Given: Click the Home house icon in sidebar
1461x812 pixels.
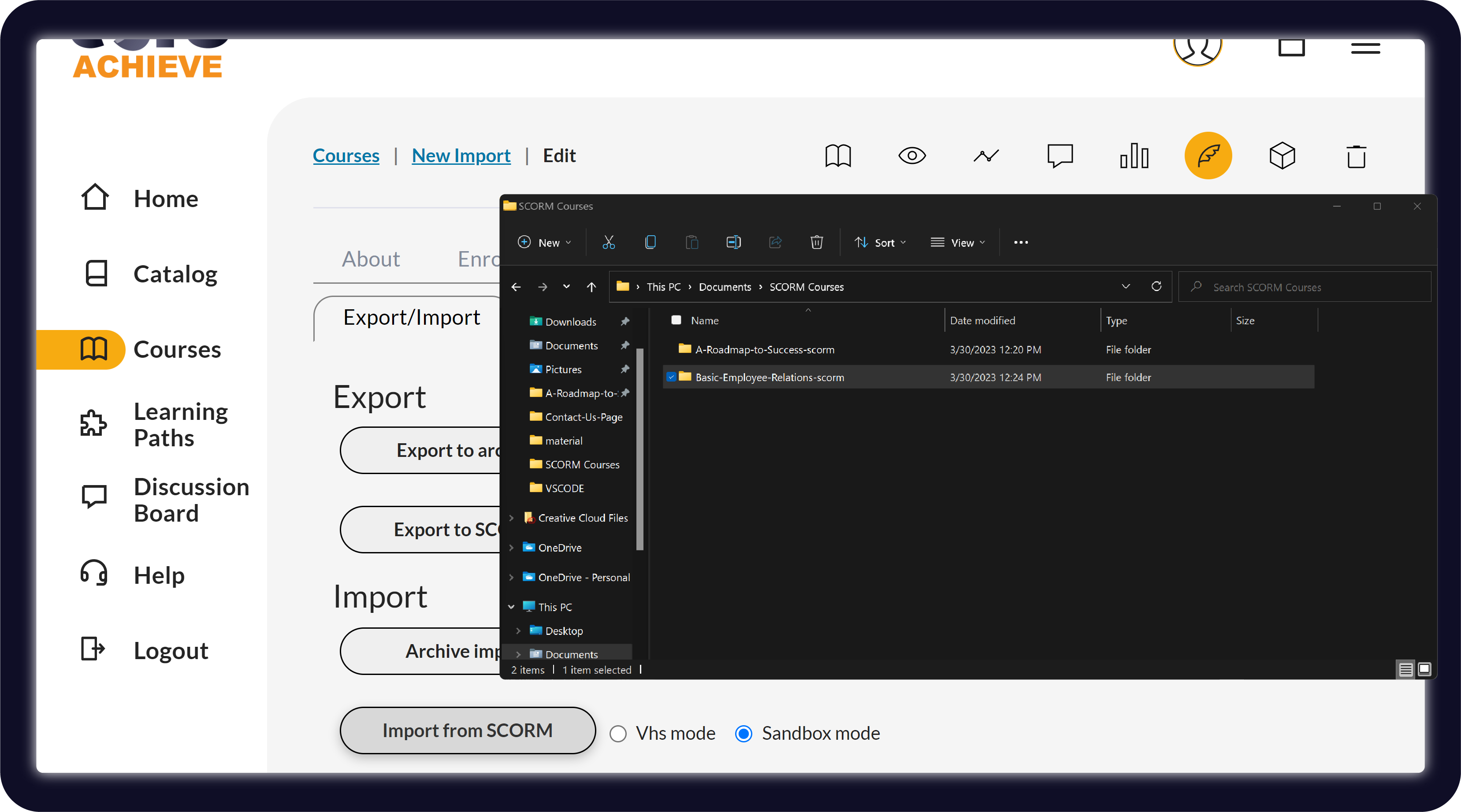Looking at the screenshot, I should click(95, 197).
